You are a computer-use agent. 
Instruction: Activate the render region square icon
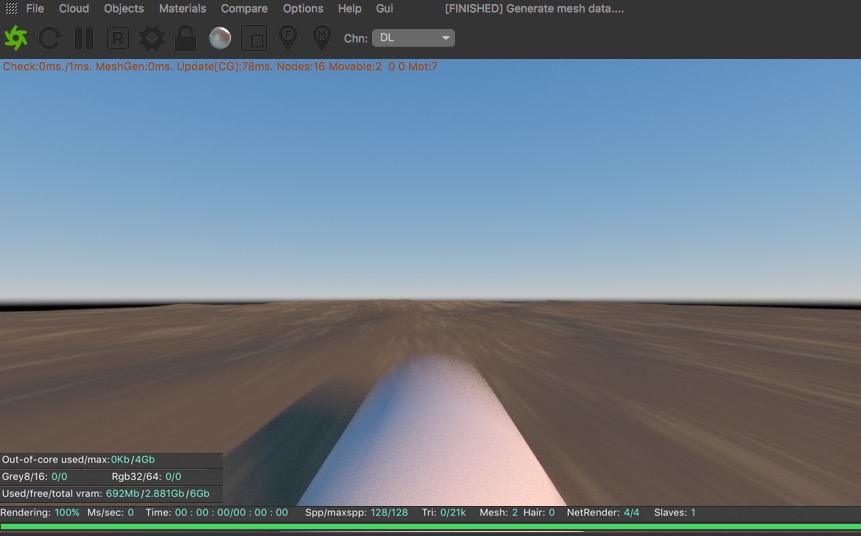click(x=254, y=38)
